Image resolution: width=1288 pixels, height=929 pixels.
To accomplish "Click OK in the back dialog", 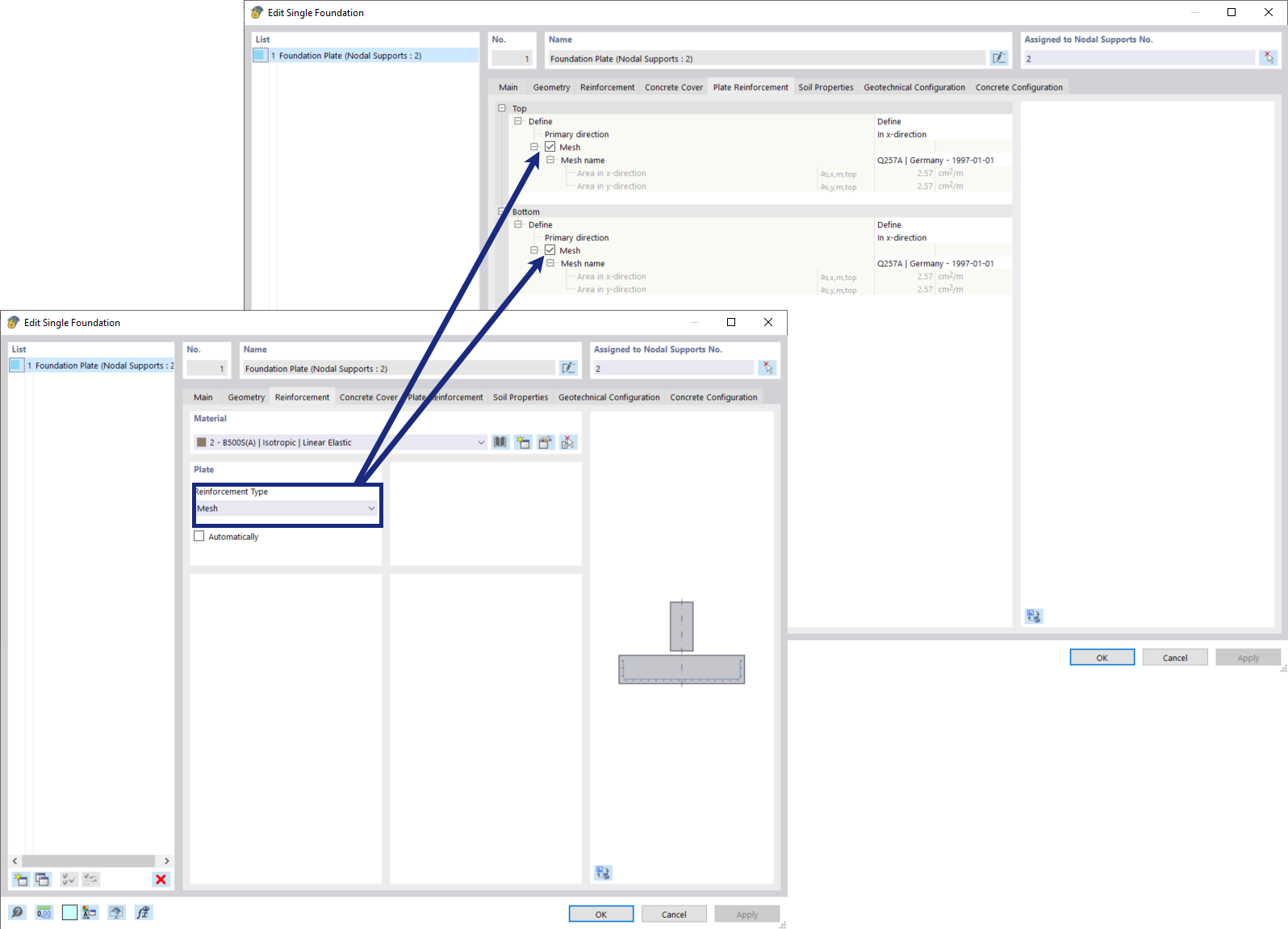I will 1102,657.
